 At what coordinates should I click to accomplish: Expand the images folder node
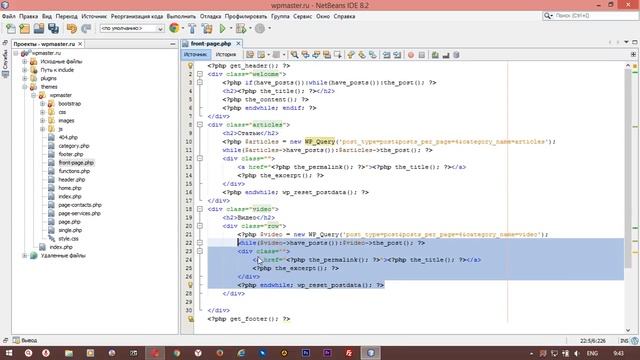(x=42, y=121)
